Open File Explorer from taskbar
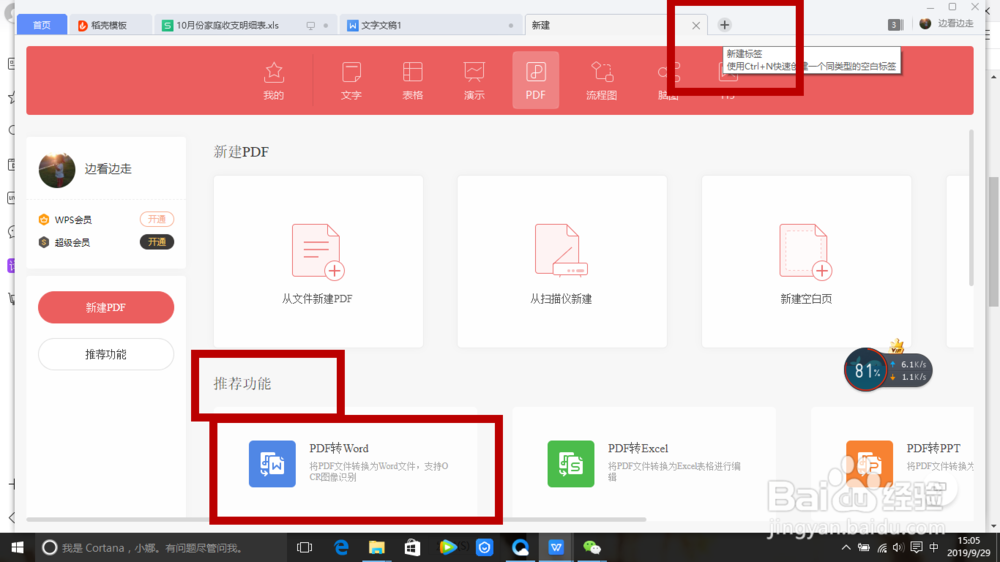The height and width of the screenshot is (562, 1000). tap(377, 547)
